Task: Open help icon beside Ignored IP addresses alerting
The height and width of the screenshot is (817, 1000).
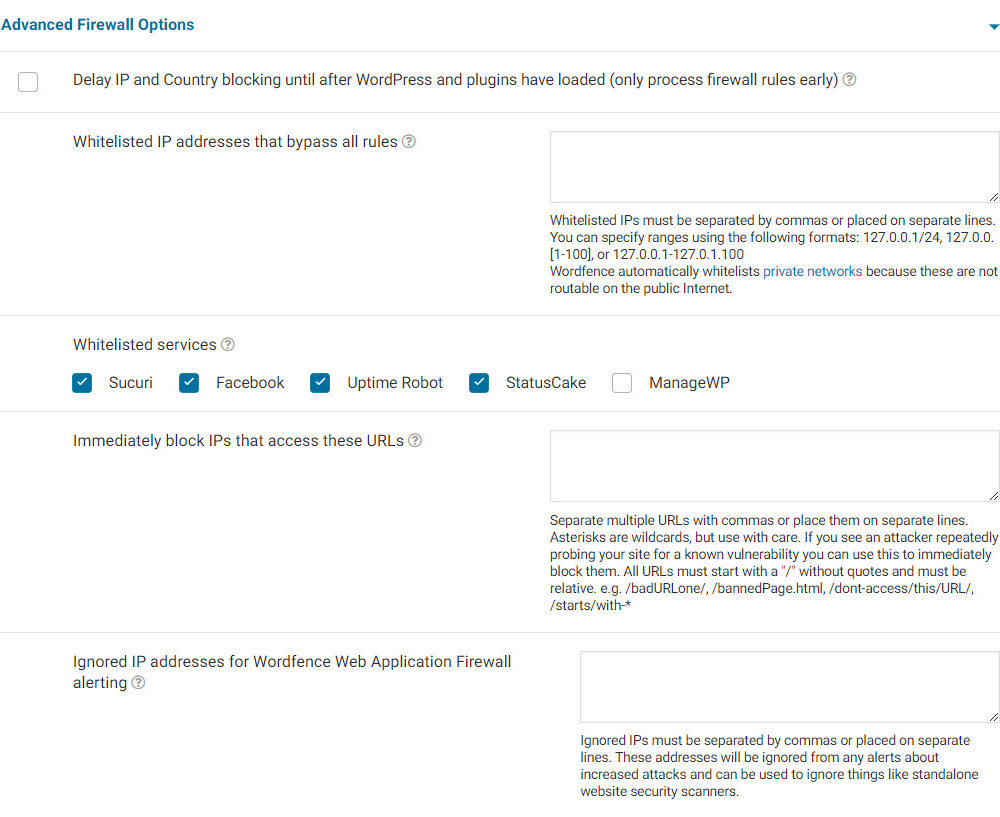Action: tap(138, 683)
